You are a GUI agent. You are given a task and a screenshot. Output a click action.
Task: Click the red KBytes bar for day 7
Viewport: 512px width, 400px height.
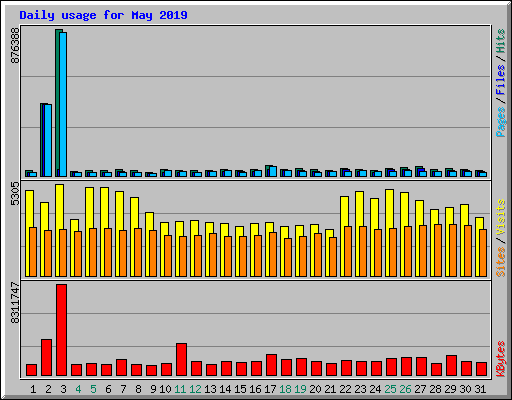pyautogui.click(x=121, y=367)
